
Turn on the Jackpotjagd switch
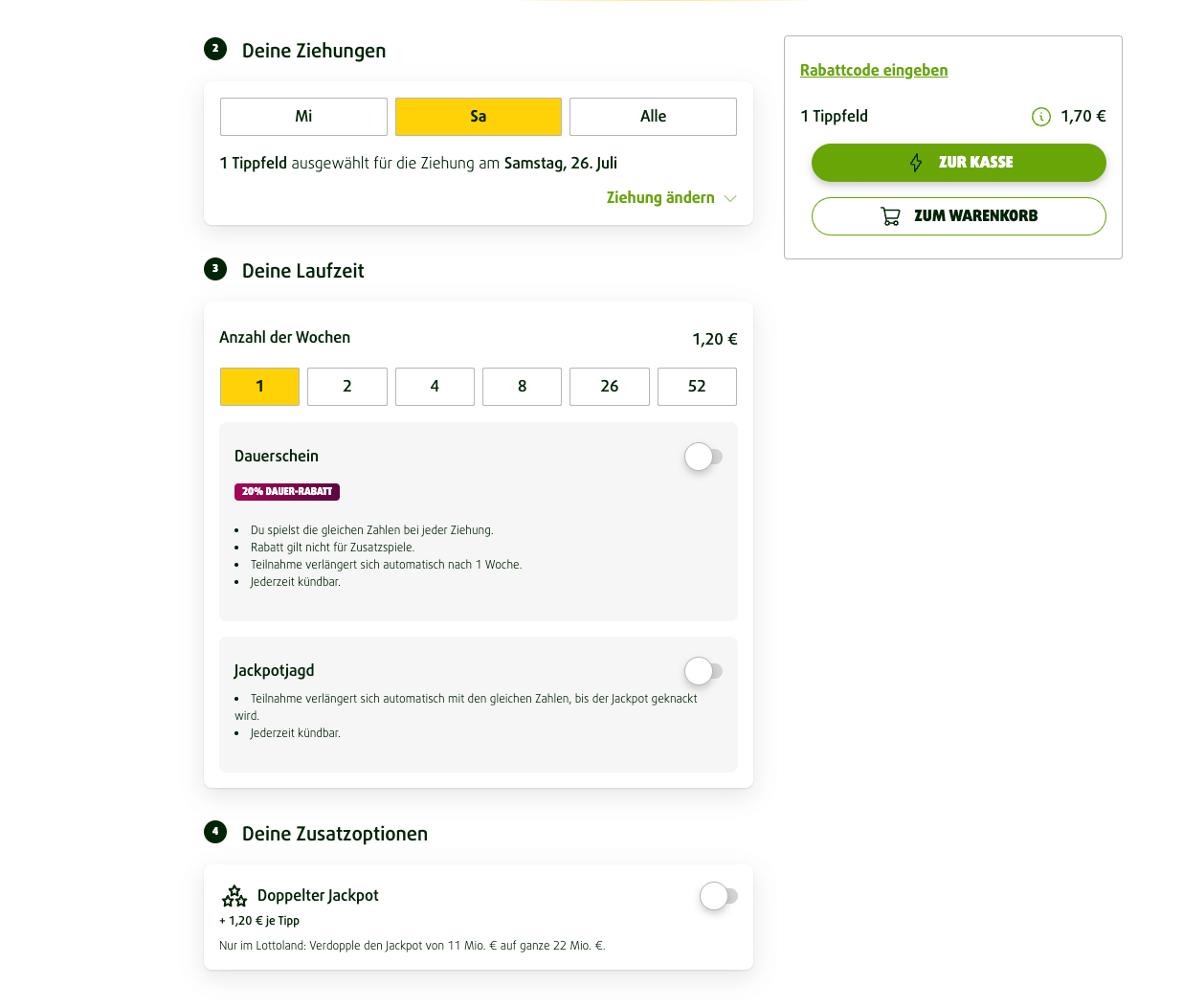coord(703,671)
